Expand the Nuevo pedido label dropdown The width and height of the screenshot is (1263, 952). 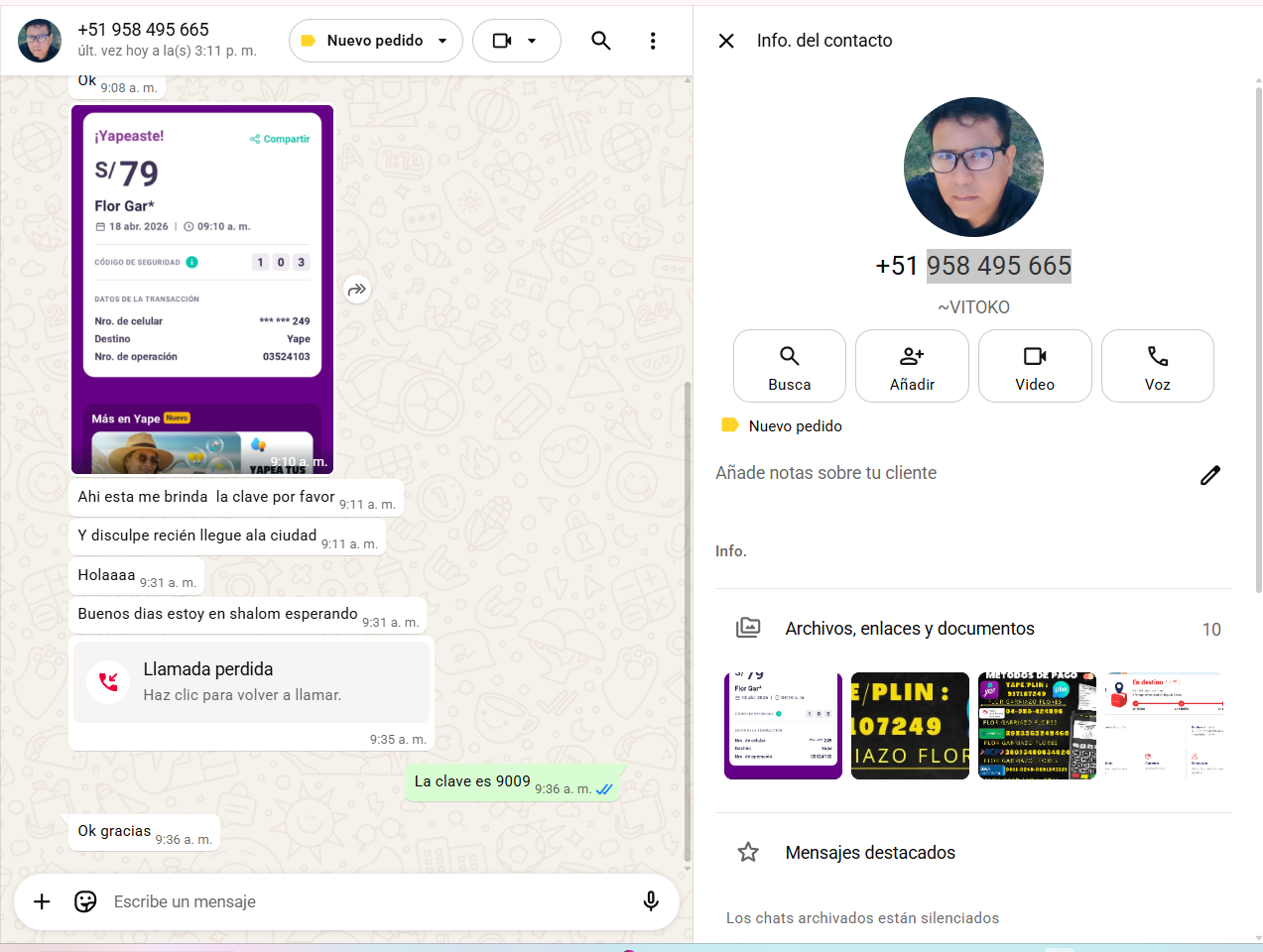click(442, 41)
